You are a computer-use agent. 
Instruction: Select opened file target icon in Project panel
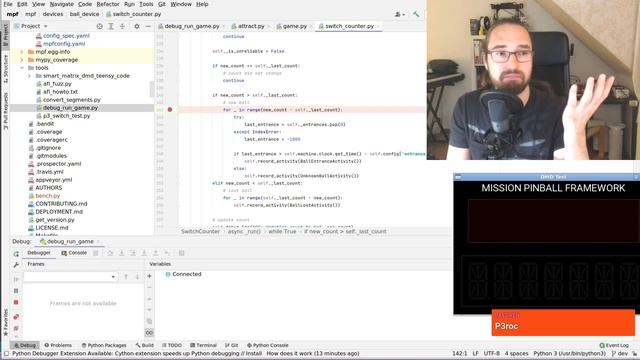click(100, 26)
